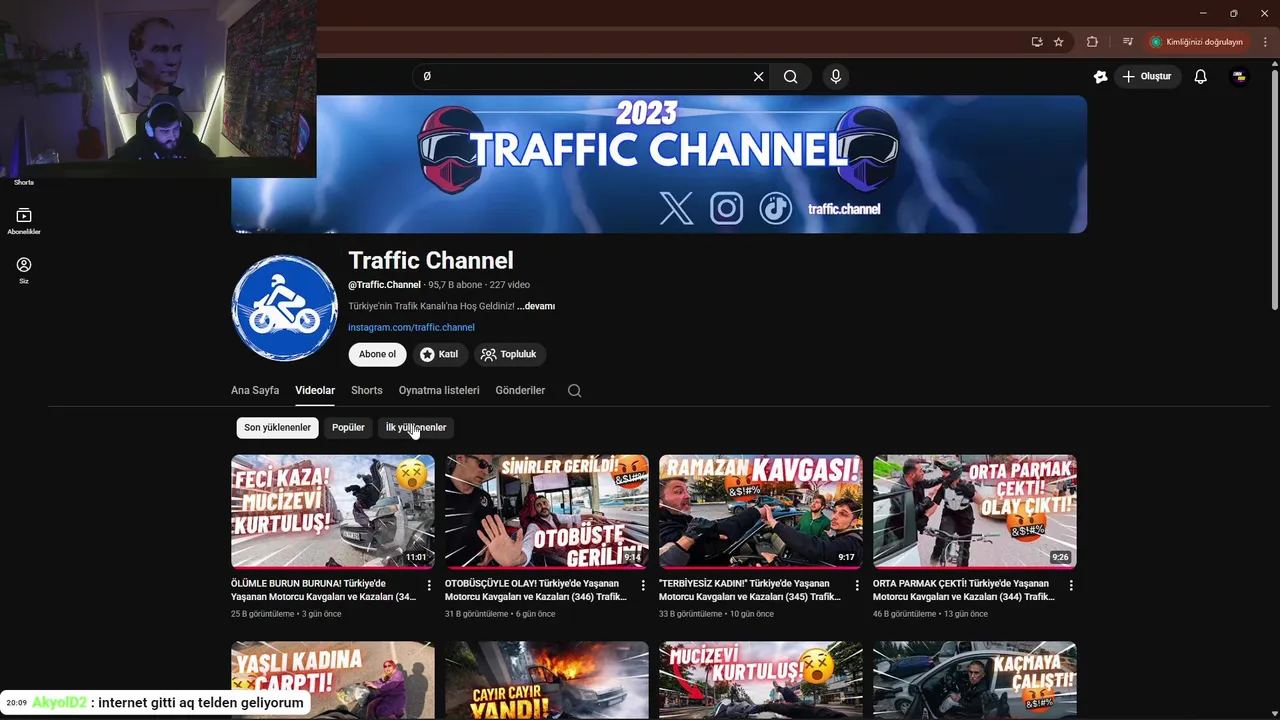Screen dimensions: 1280x720
Task: Open the Chrome three-dot menu
Action: [1265, 42]
